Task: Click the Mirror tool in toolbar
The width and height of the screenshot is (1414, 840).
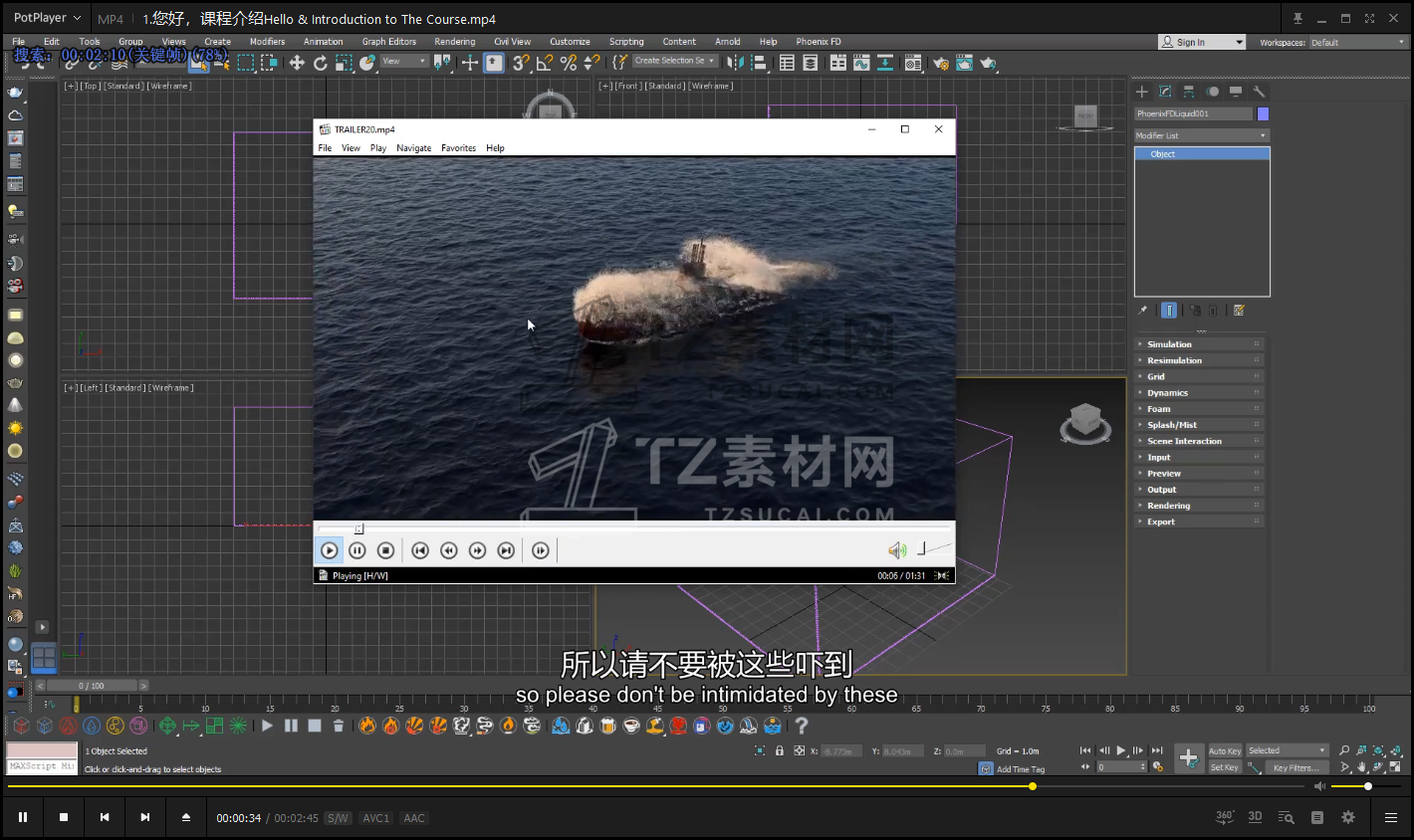Action: pyautogui.click(x=735, y=63)
